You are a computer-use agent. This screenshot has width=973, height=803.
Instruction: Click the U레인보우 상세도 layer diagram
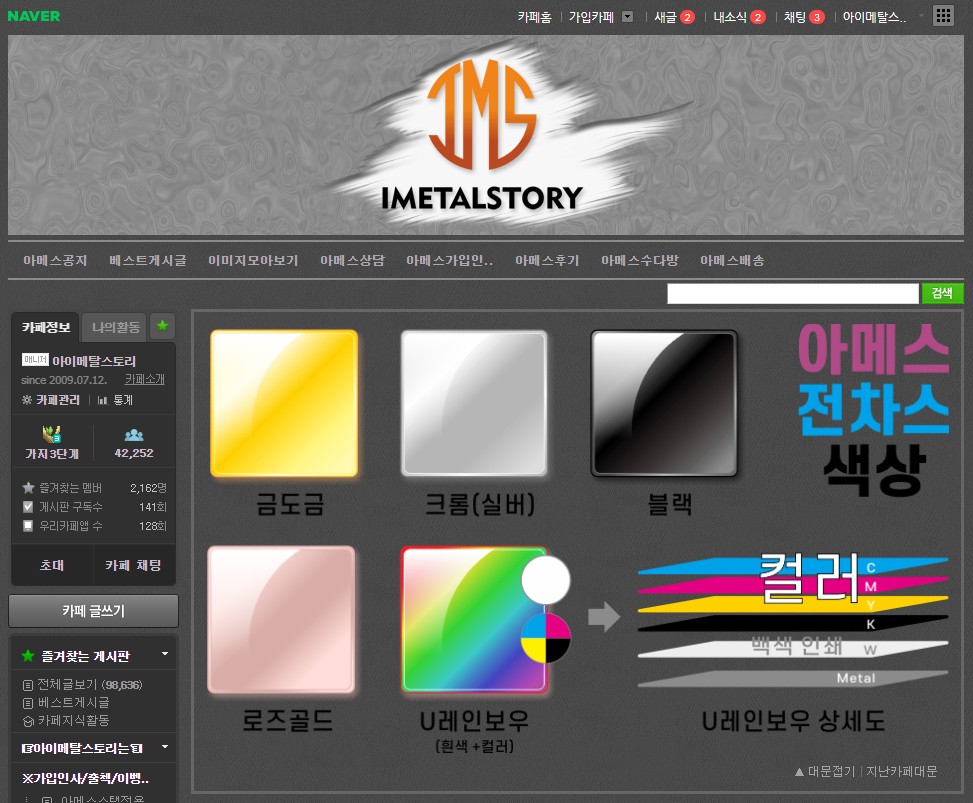click(x=793, y=621)
